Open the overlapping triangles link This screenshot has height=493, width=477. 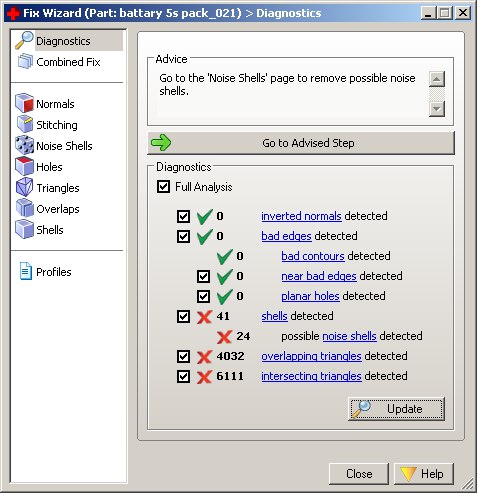point(311,356)
